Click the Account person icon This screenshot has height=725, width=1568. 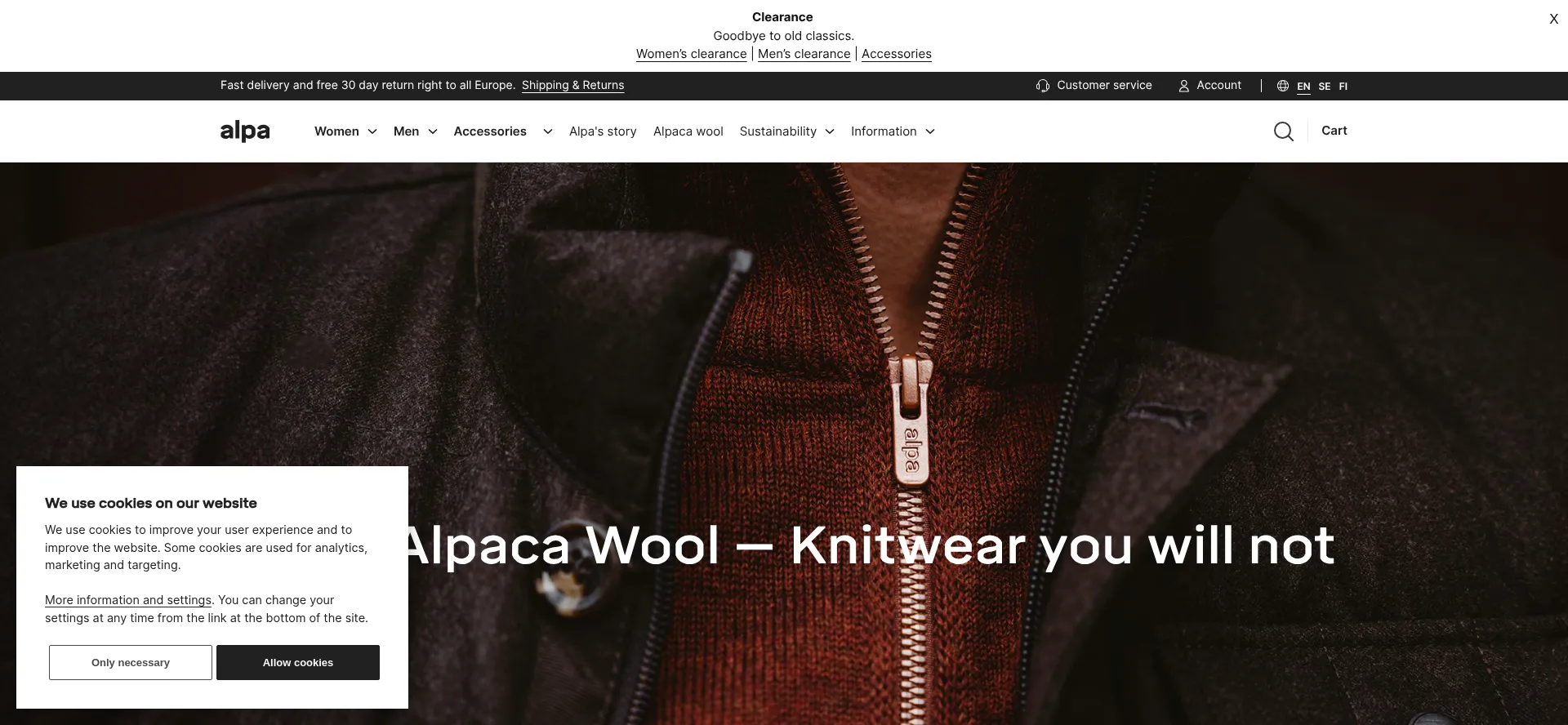(x=1183, y=86)
